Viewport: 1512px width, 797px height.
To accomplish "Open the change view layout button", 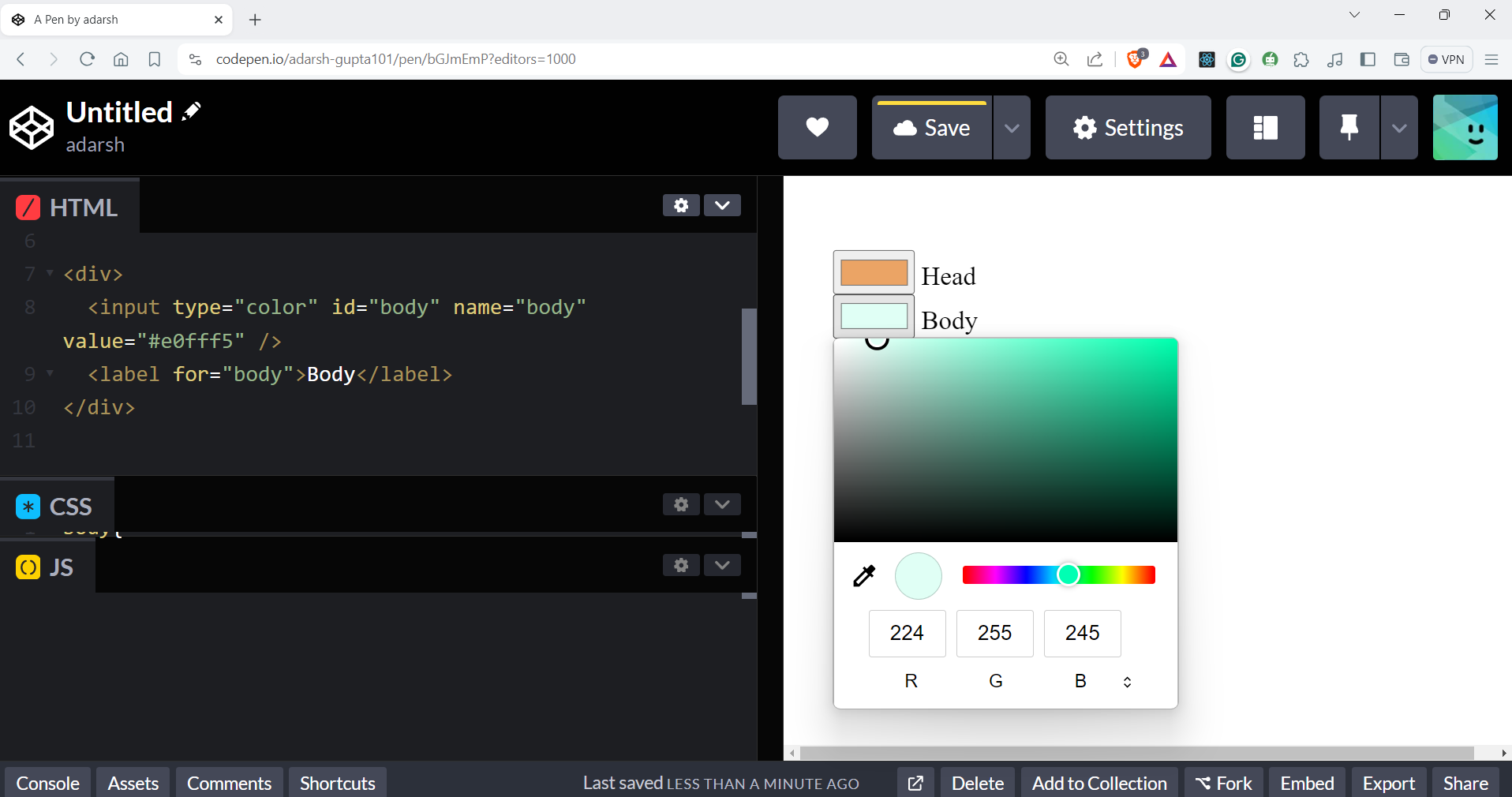I will pyautogui.click(x=1265, y=128).
